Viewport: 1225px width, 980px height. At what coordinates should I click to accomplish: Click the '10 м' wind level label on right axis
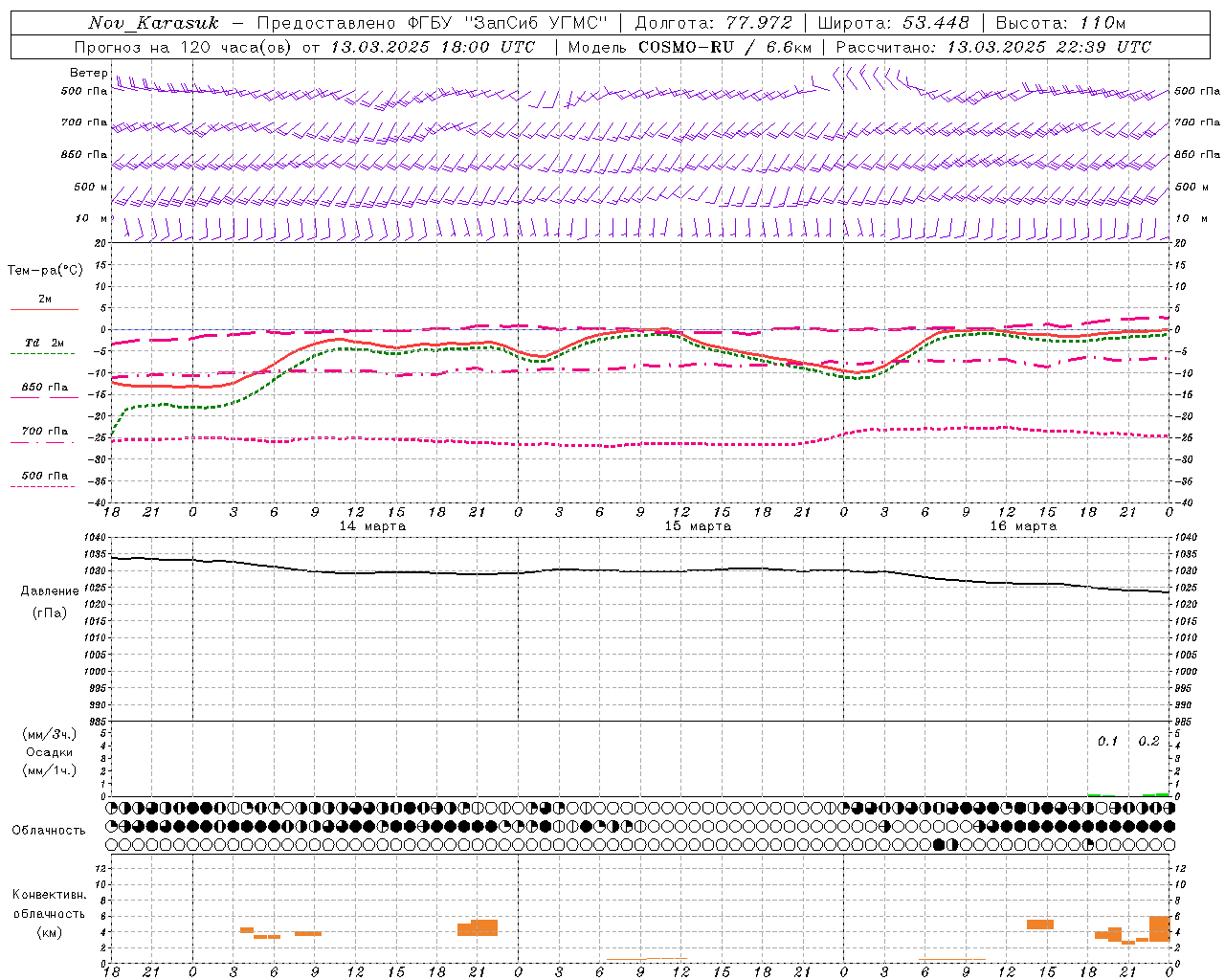point(1191,218)
